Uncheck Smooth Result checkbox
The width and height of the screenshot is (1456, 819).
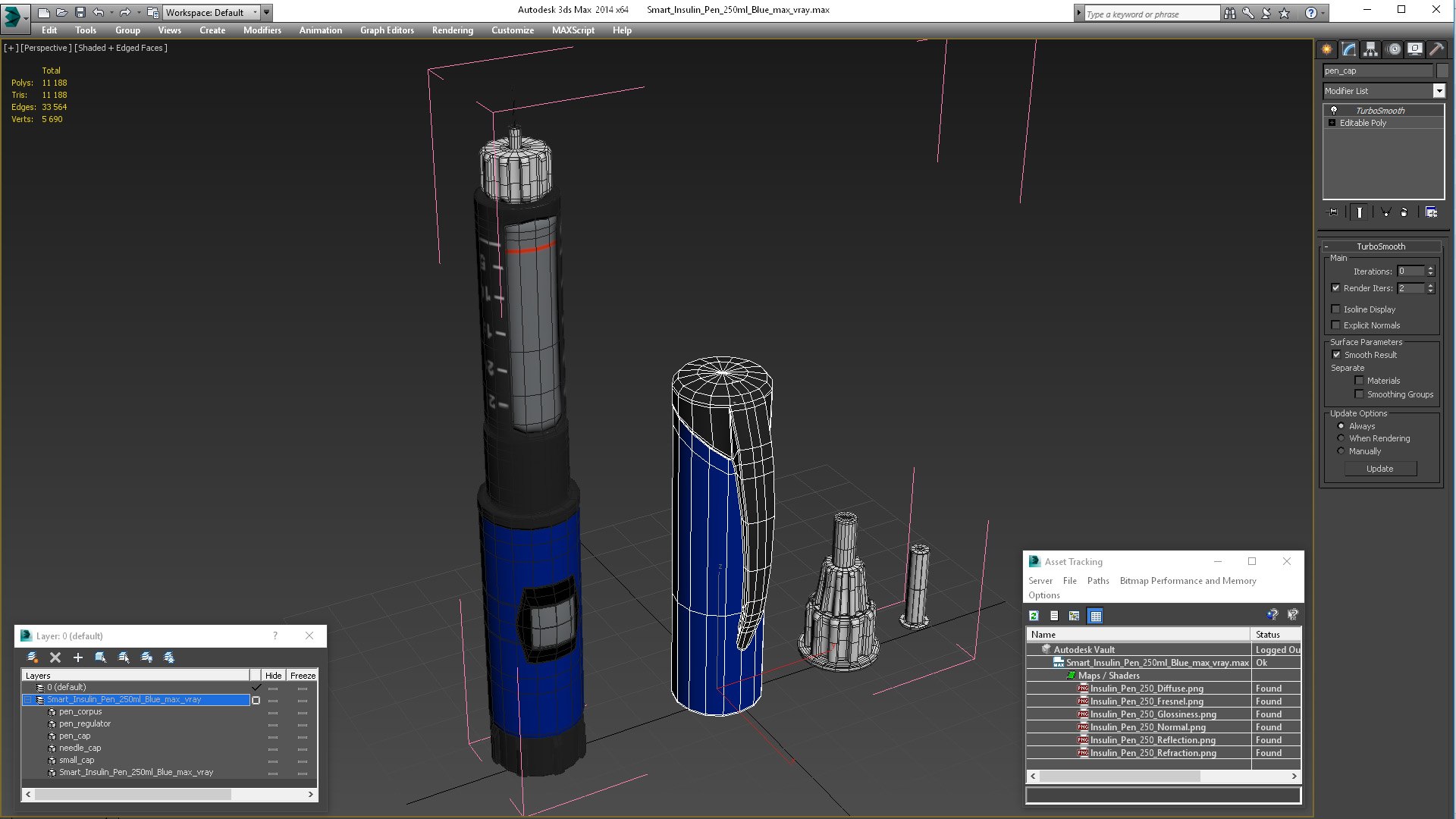point(1336,355)
